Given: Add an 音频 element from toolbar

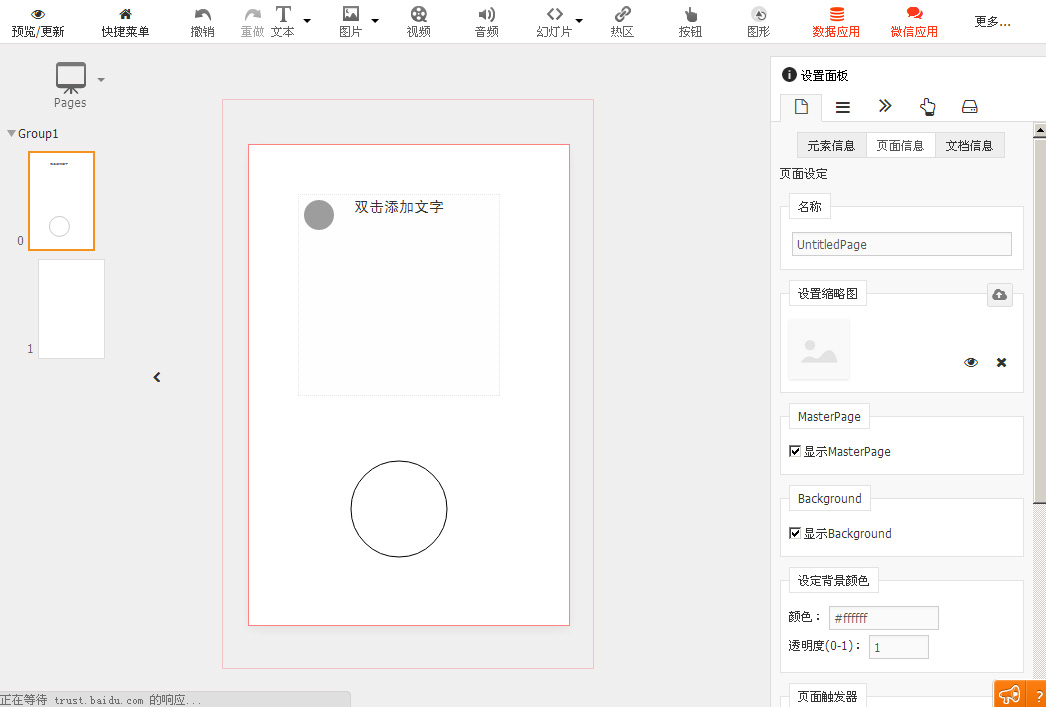Looking at the screenshot, I should 486,14.
